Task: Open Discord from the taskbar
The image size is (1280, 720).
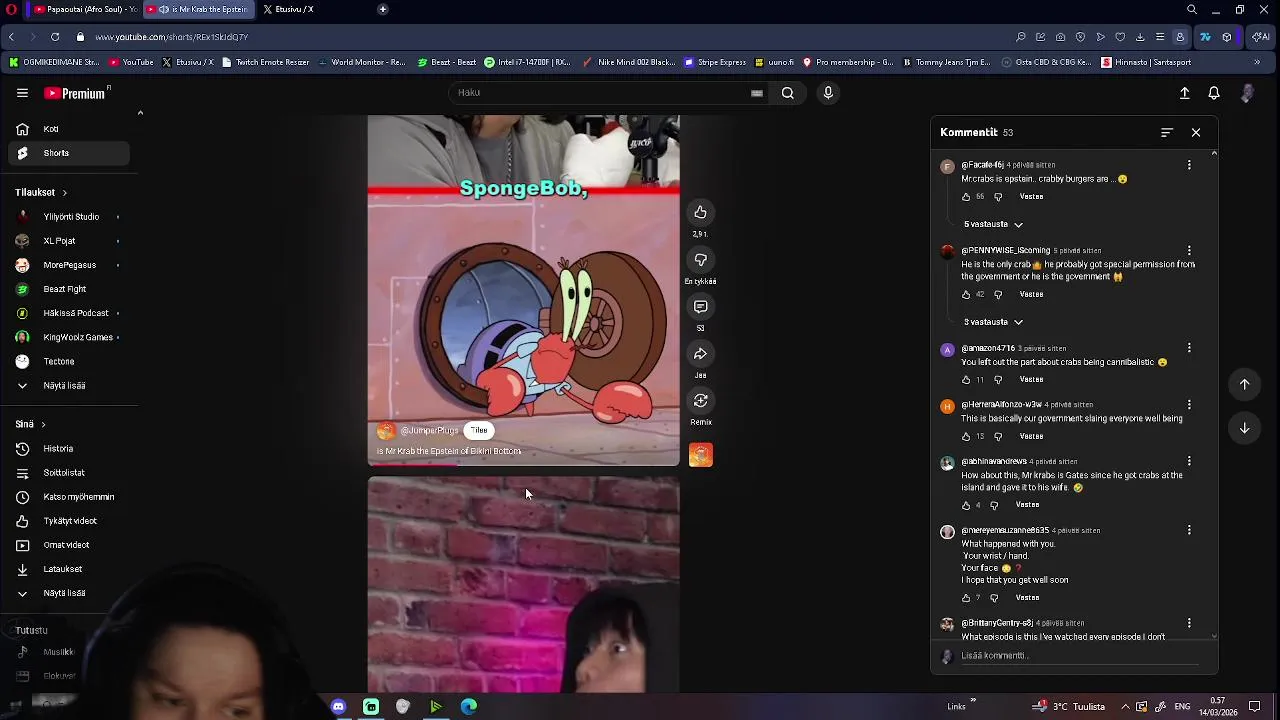Action: pos(338,707)
